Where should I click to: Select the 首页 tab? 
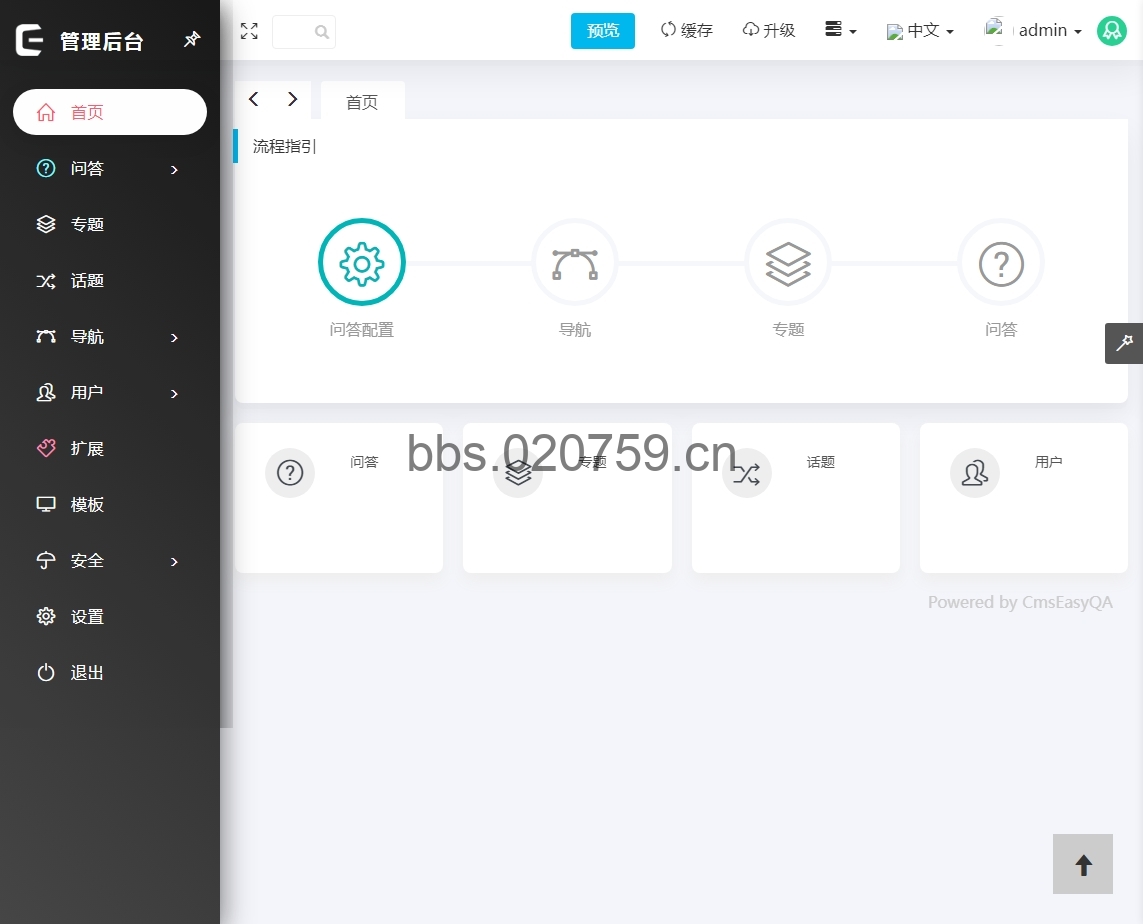(x=362, y=102)
